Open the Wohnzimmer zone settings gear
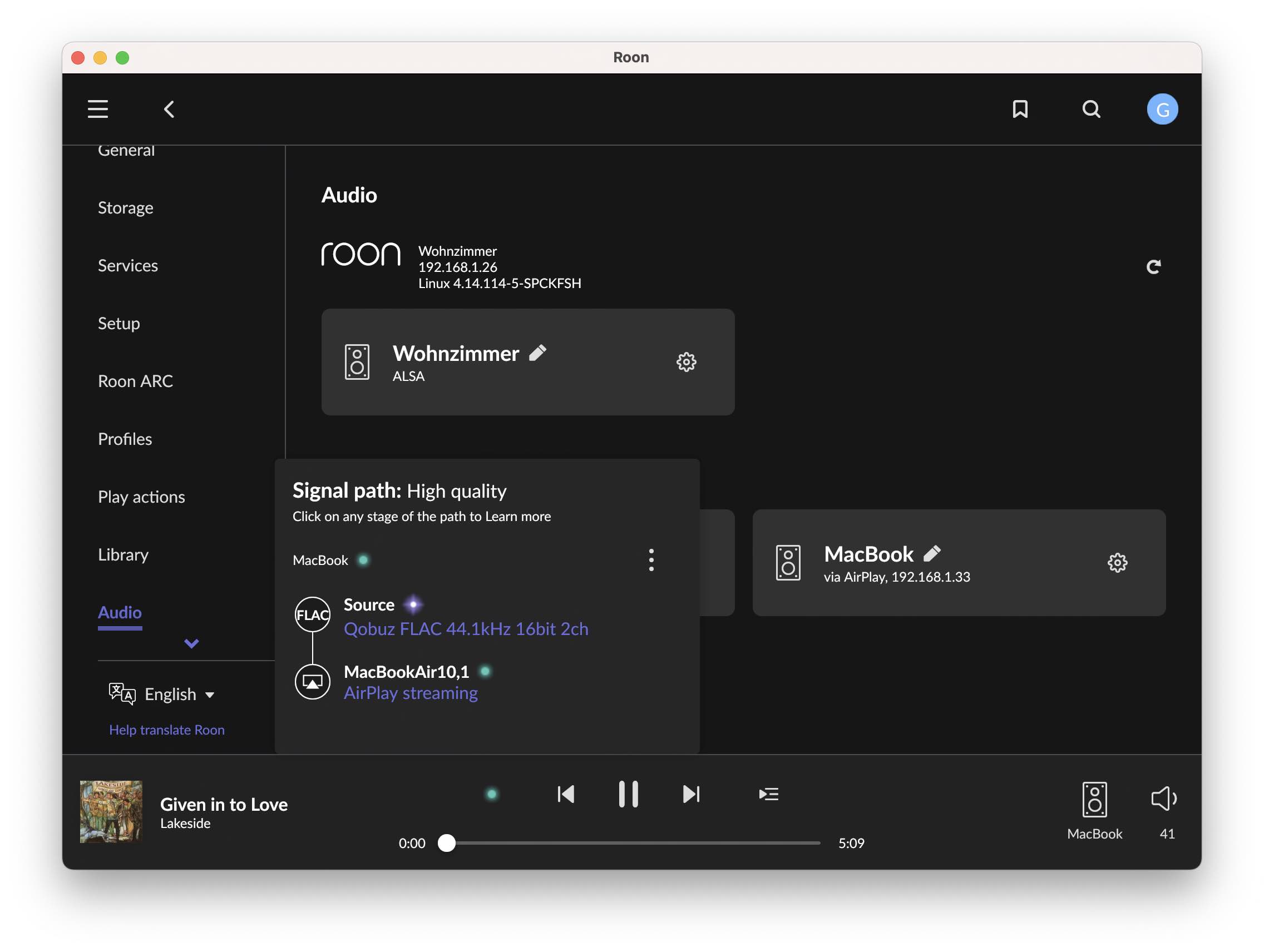Screen dimensions: 1264x952 tap(687, 361)
